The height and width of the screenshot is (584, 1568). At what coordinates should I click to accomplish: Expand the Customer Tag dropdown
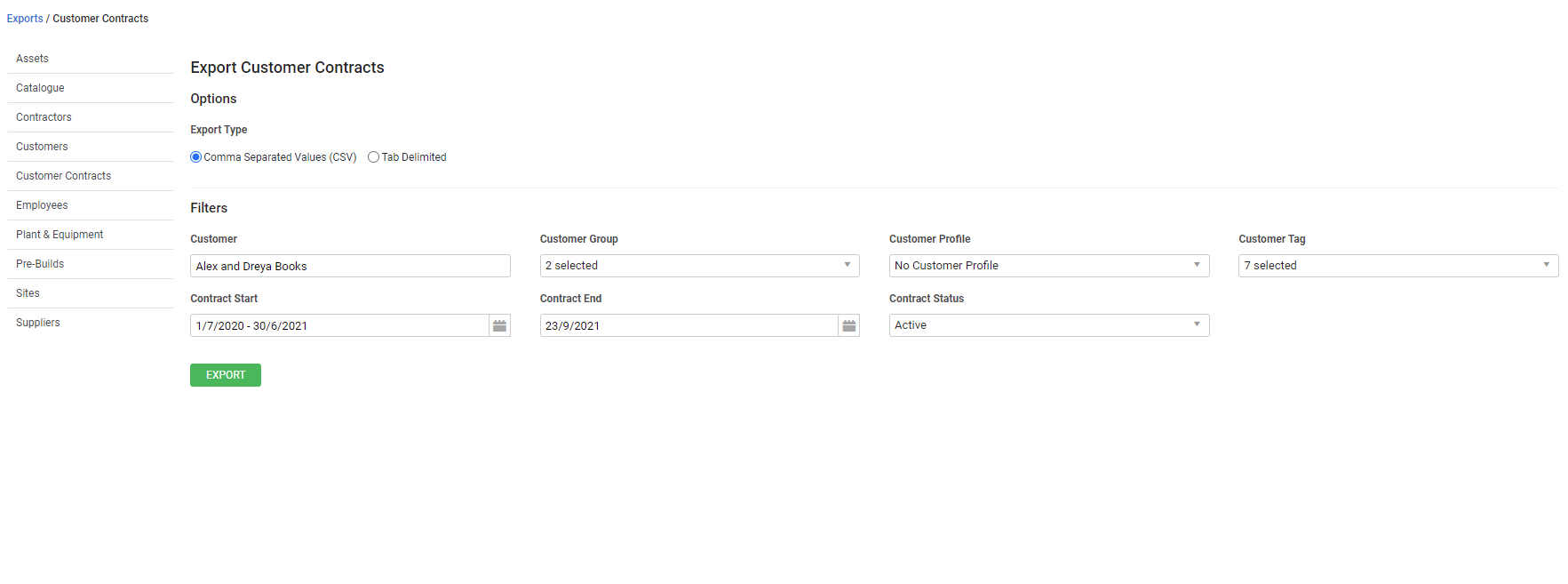1398,266
